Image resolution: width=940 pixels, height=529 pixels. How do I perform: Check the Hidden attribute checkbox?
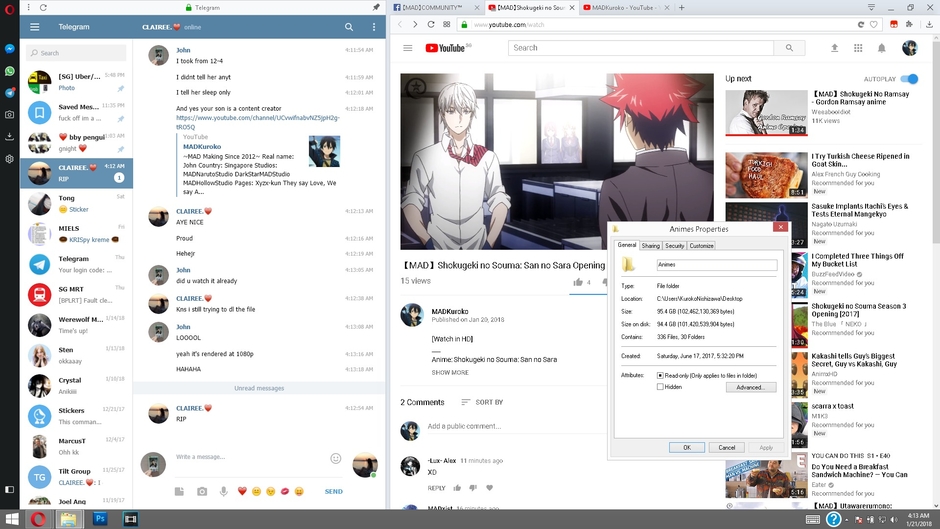point(660,387)
